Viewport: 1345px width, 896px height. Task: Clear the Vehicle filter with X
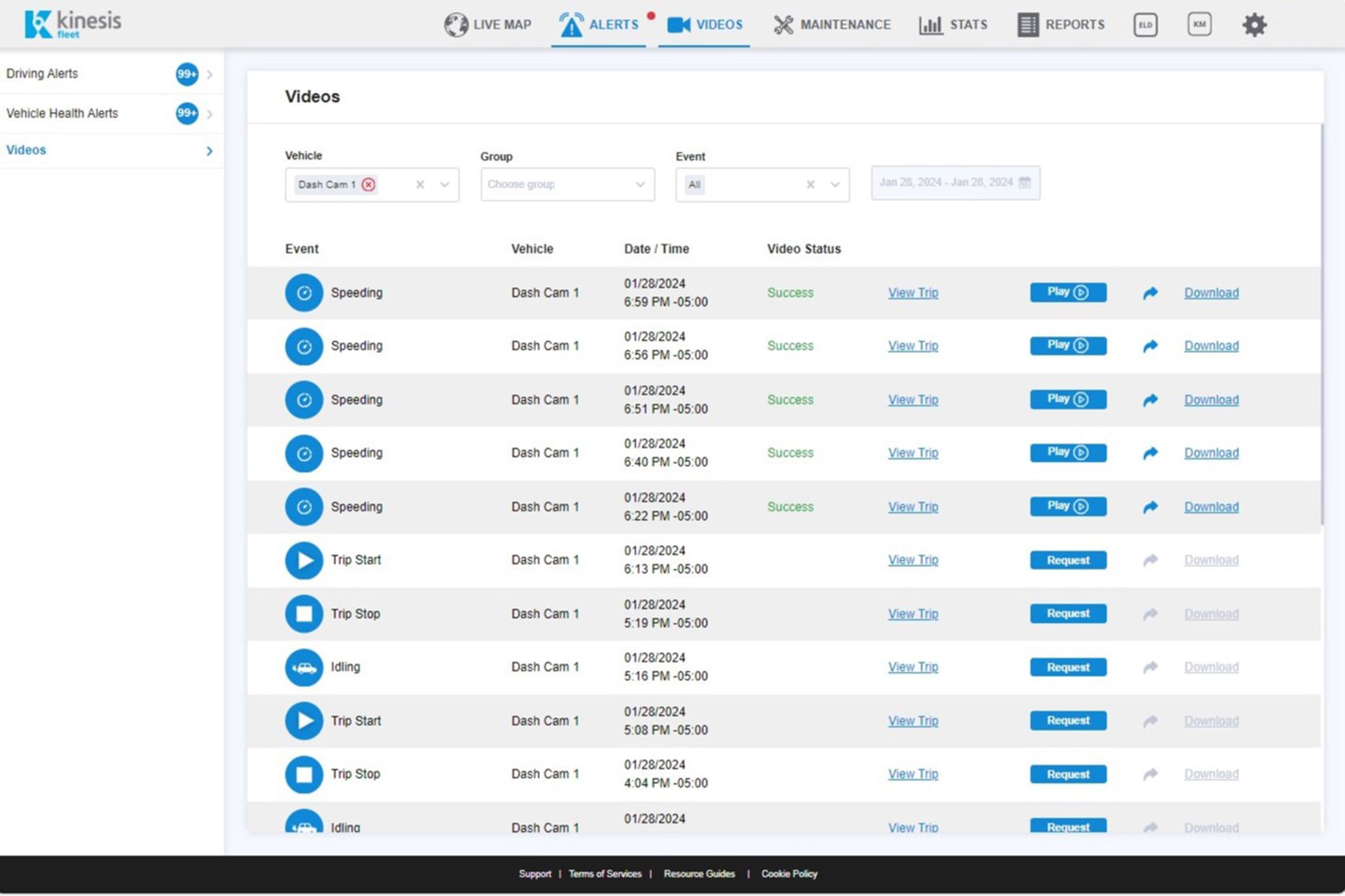(x=420, y=185)
